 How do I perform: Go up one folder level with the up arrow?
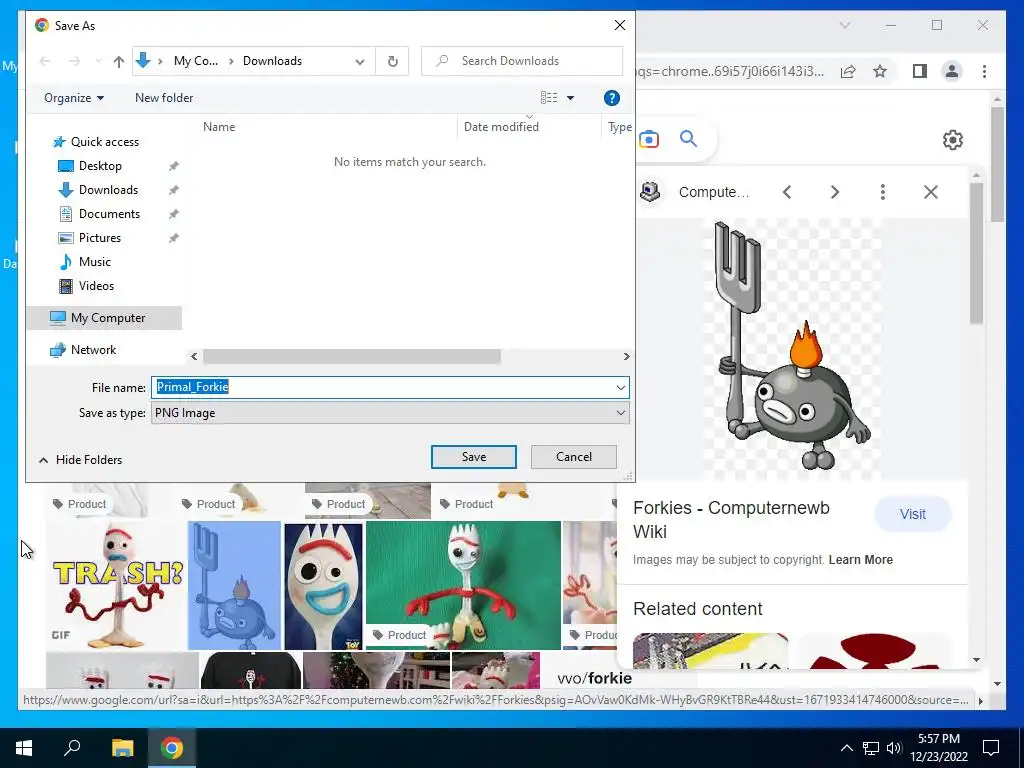(x=118, y=61)
